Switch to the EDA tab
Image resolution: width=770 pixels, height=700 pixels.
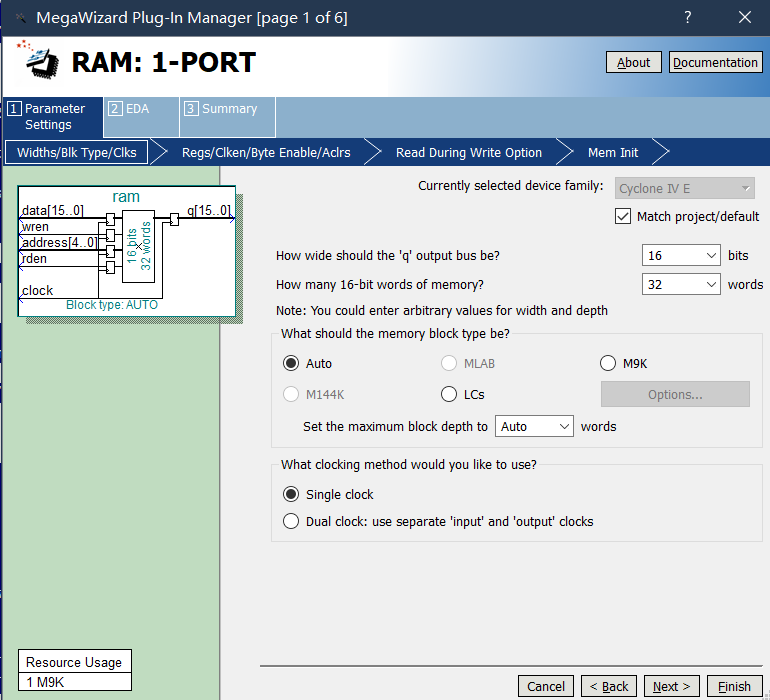pyautogui.click(x=141, y=117)
